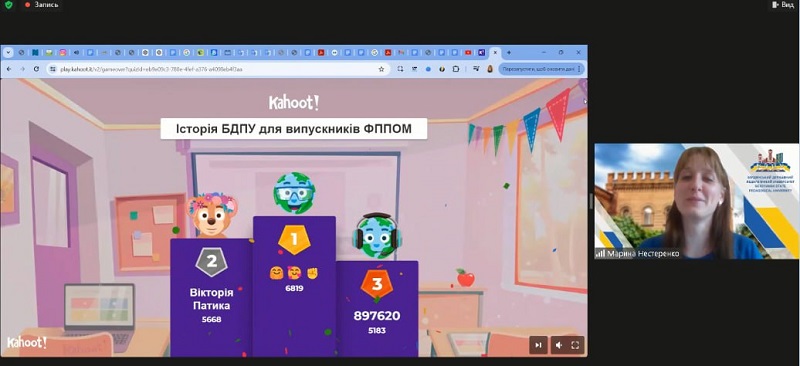
Task: Enter fullscreen using the Kahoot fullscreen icon
Action: click(575, 345)
